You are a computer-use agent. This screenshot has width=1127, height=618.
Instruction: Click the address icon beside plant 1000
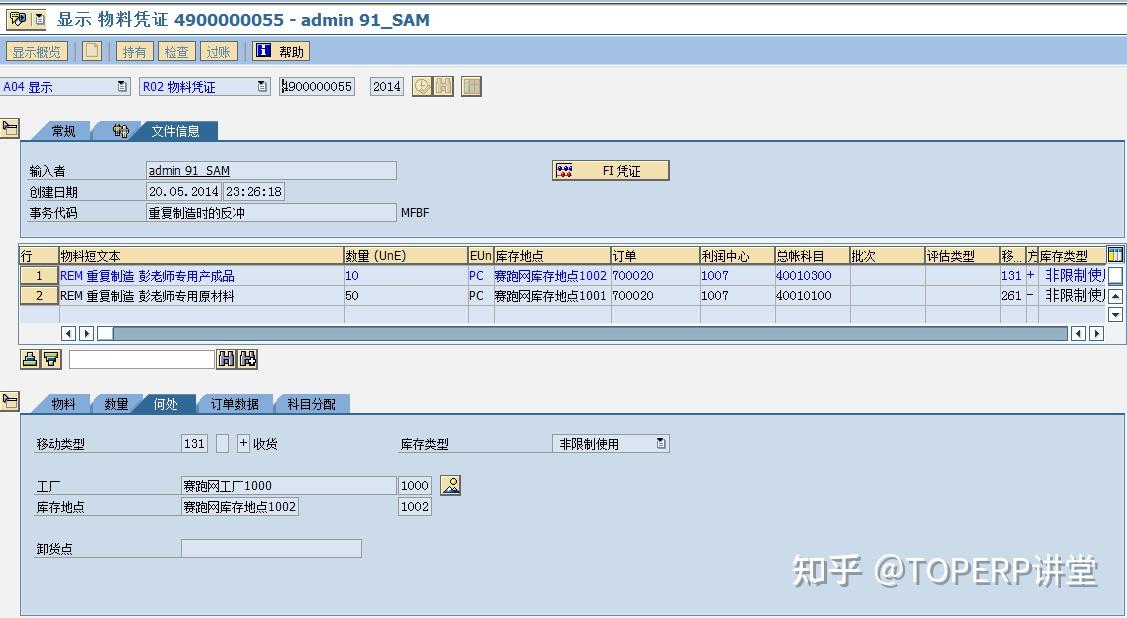450,485
